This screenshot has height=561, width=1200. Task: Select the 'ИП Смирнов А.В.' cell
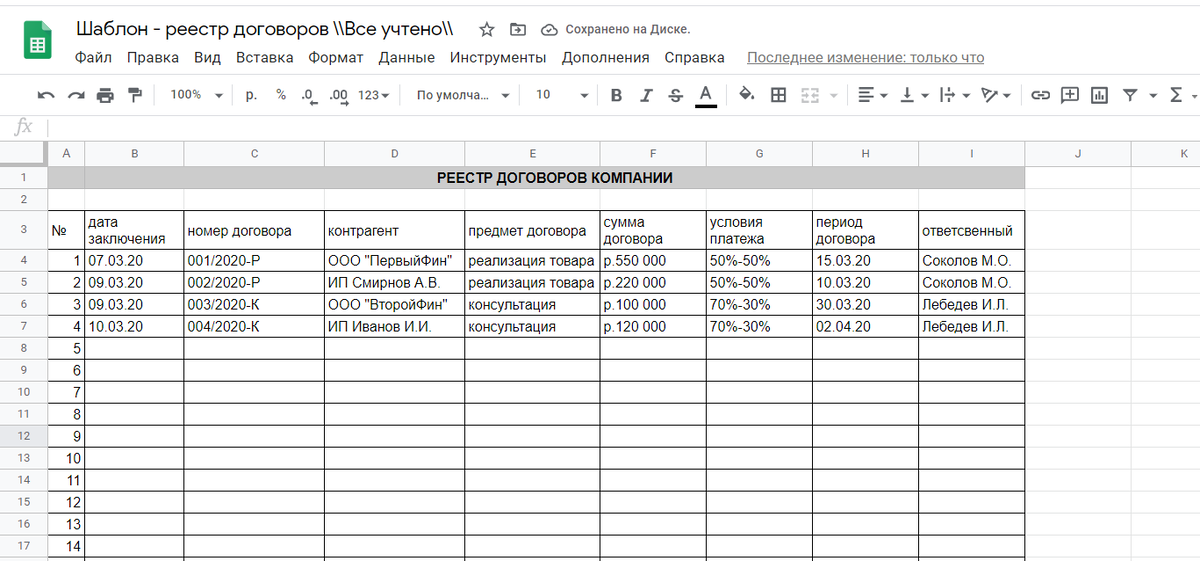[x=394, y=282]
